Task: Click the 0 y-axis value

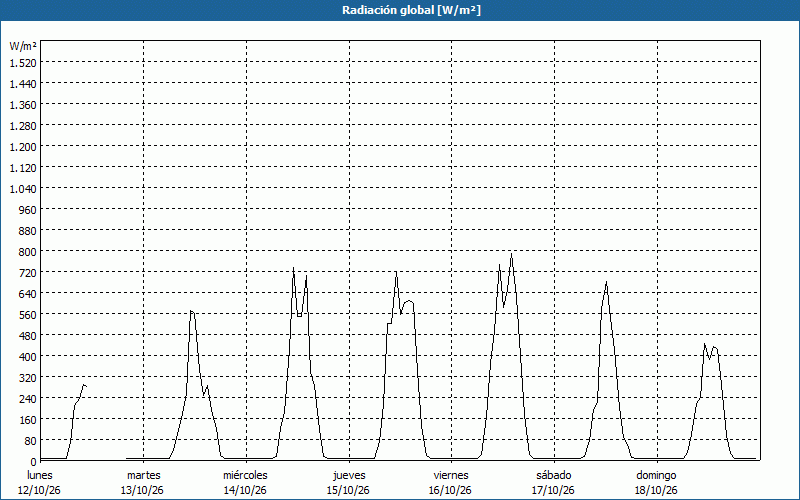Action: pyautogui.click(x=33, y=461)
